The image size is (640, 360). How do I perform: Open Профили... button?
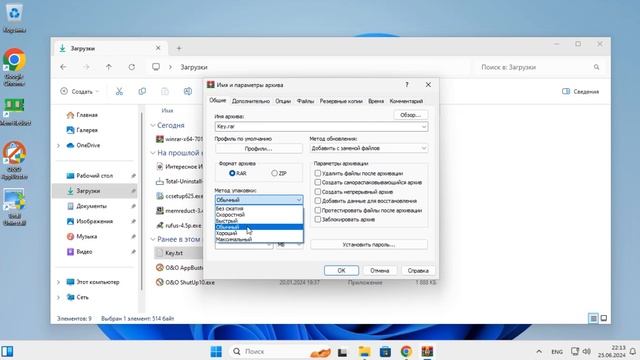click(258, 149)
